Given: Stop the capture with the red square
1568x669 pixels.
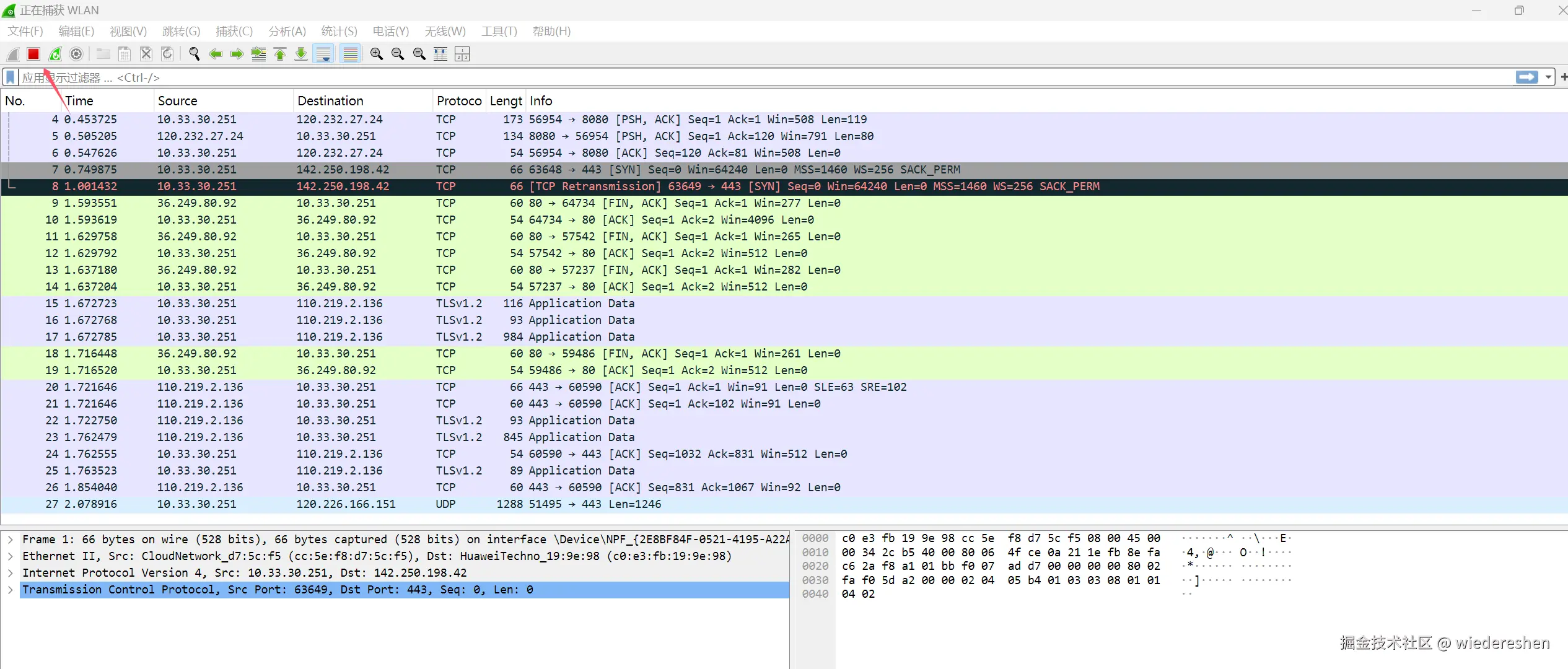Looking at the screenshot, I should pos(33,55).
